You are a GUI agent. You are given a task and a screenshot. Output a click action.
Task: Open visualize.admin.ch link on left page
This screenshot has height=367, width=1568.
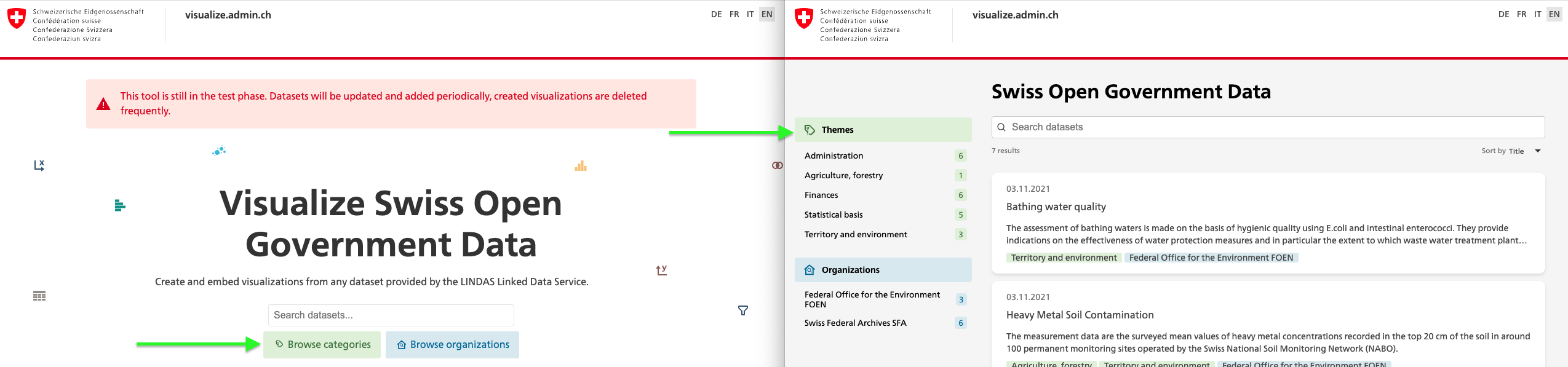(x=228, y=15)
